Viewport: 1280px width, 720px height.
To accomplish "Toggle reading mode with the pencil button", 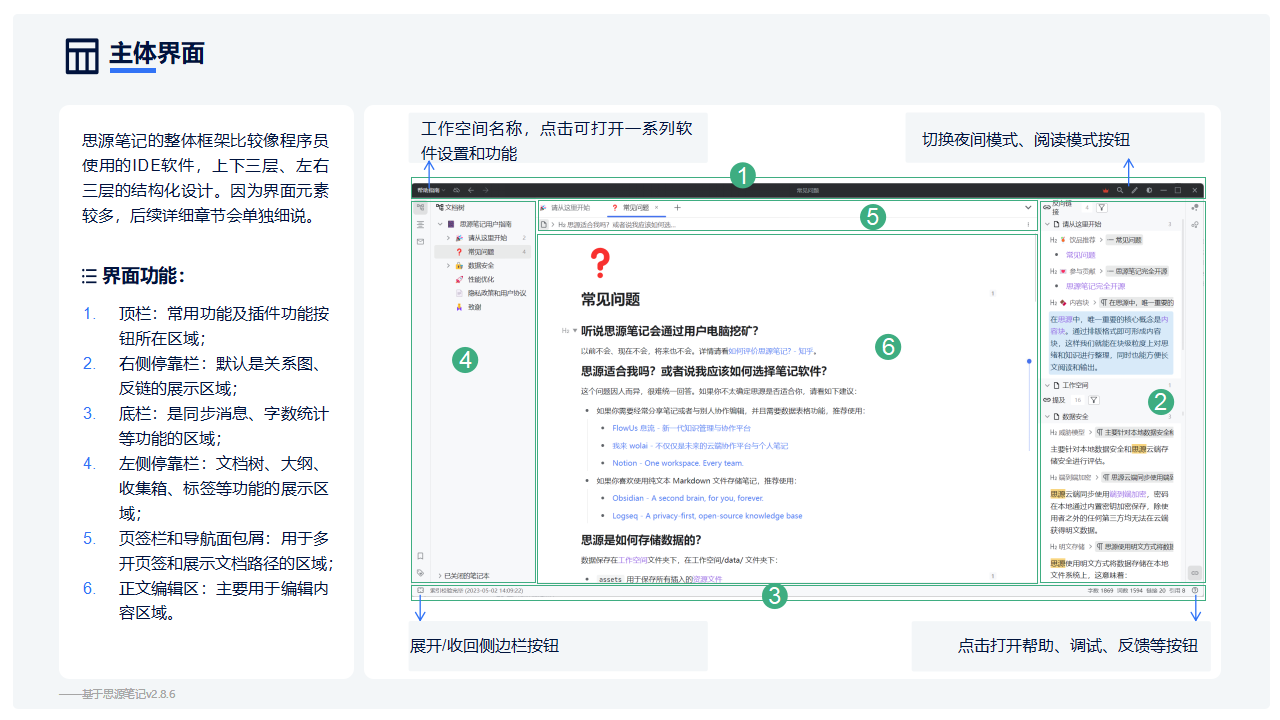I will click(x=1135, y=190).
